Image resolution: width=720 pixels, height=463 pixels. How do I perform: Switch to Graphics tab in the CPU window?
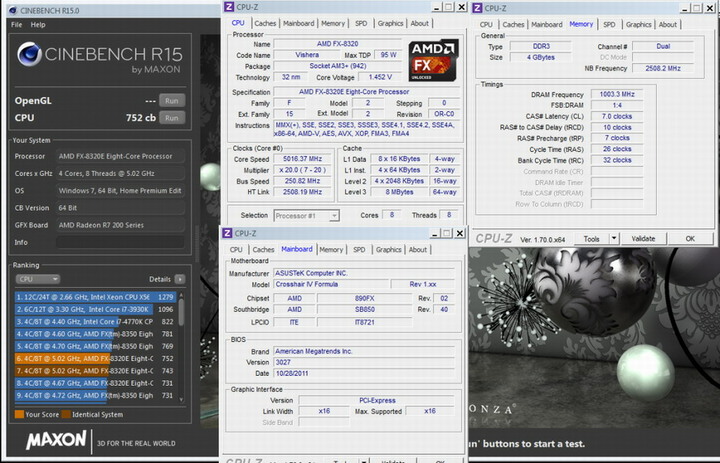(390, 23)
